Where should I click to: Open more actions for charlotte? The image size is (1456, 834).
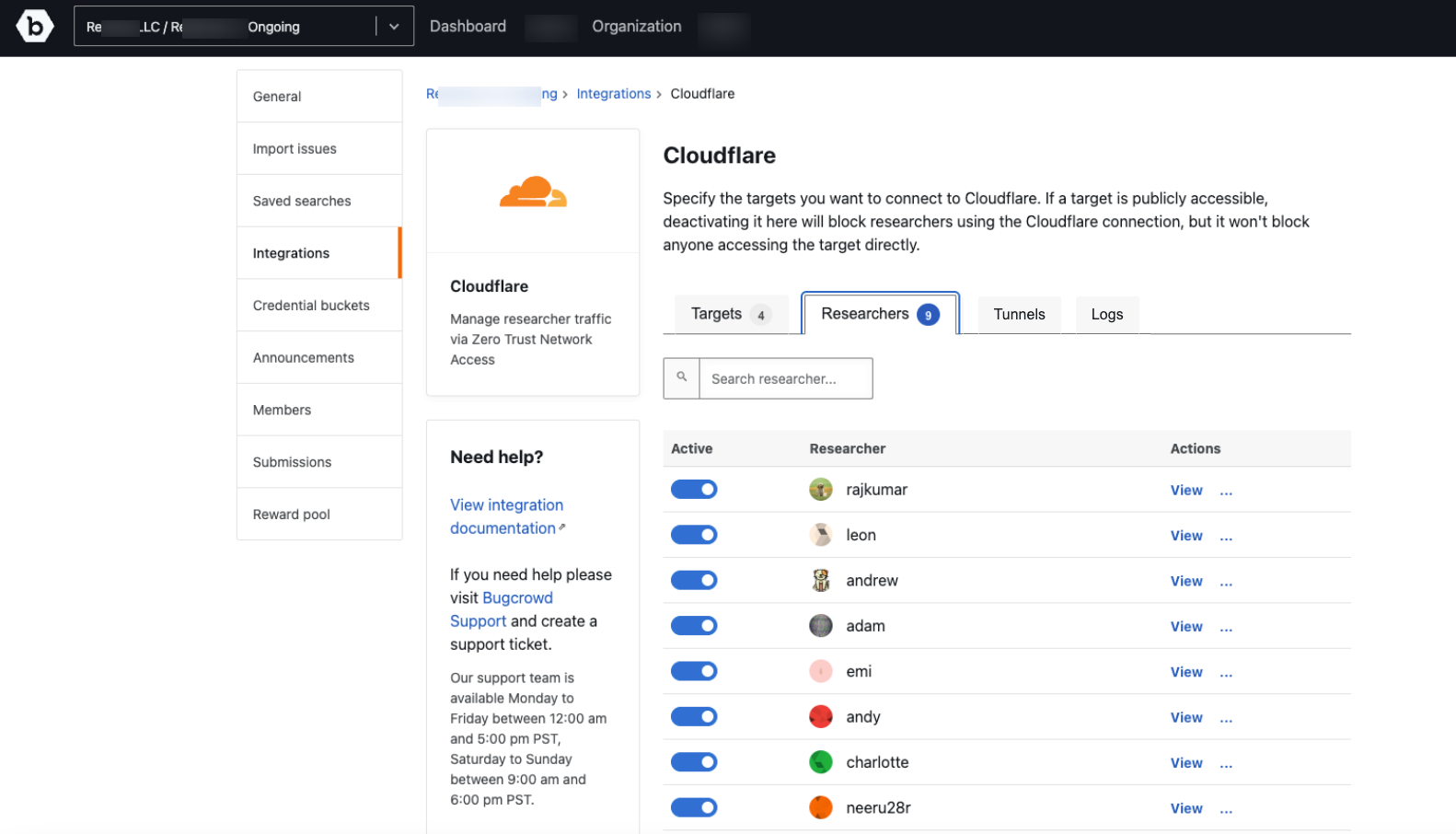click(x=1226, y=764)
